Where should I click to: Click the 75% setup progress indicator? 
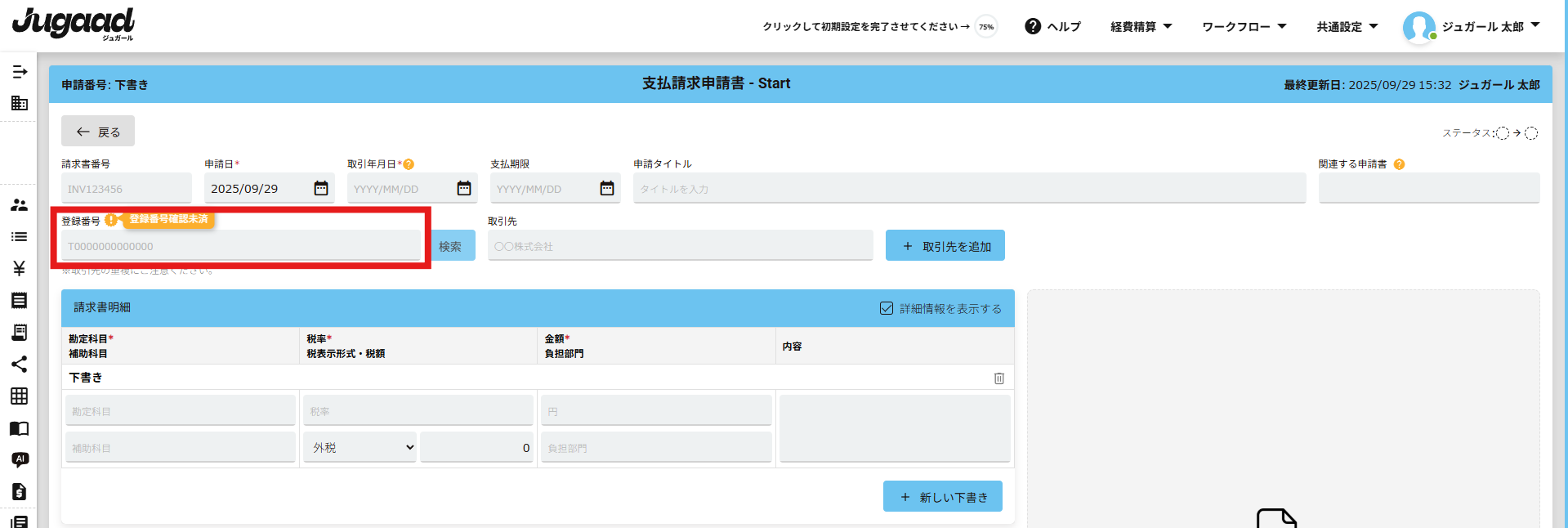[x=986, y=27]
